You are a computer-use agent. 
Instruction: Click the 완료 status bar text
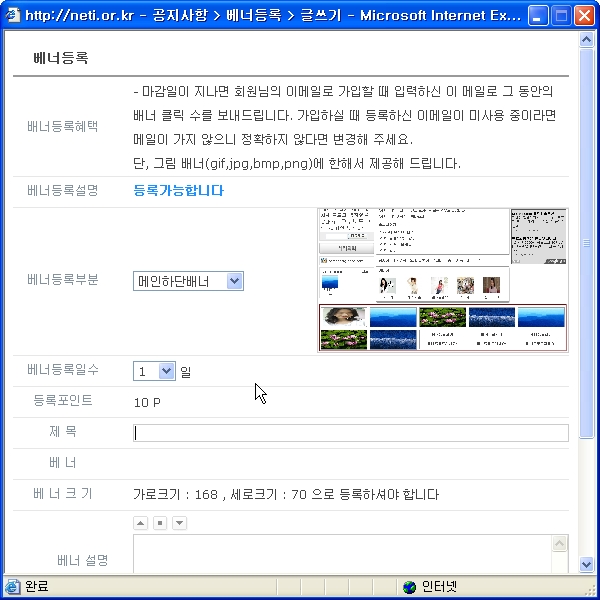coord(36,586)
